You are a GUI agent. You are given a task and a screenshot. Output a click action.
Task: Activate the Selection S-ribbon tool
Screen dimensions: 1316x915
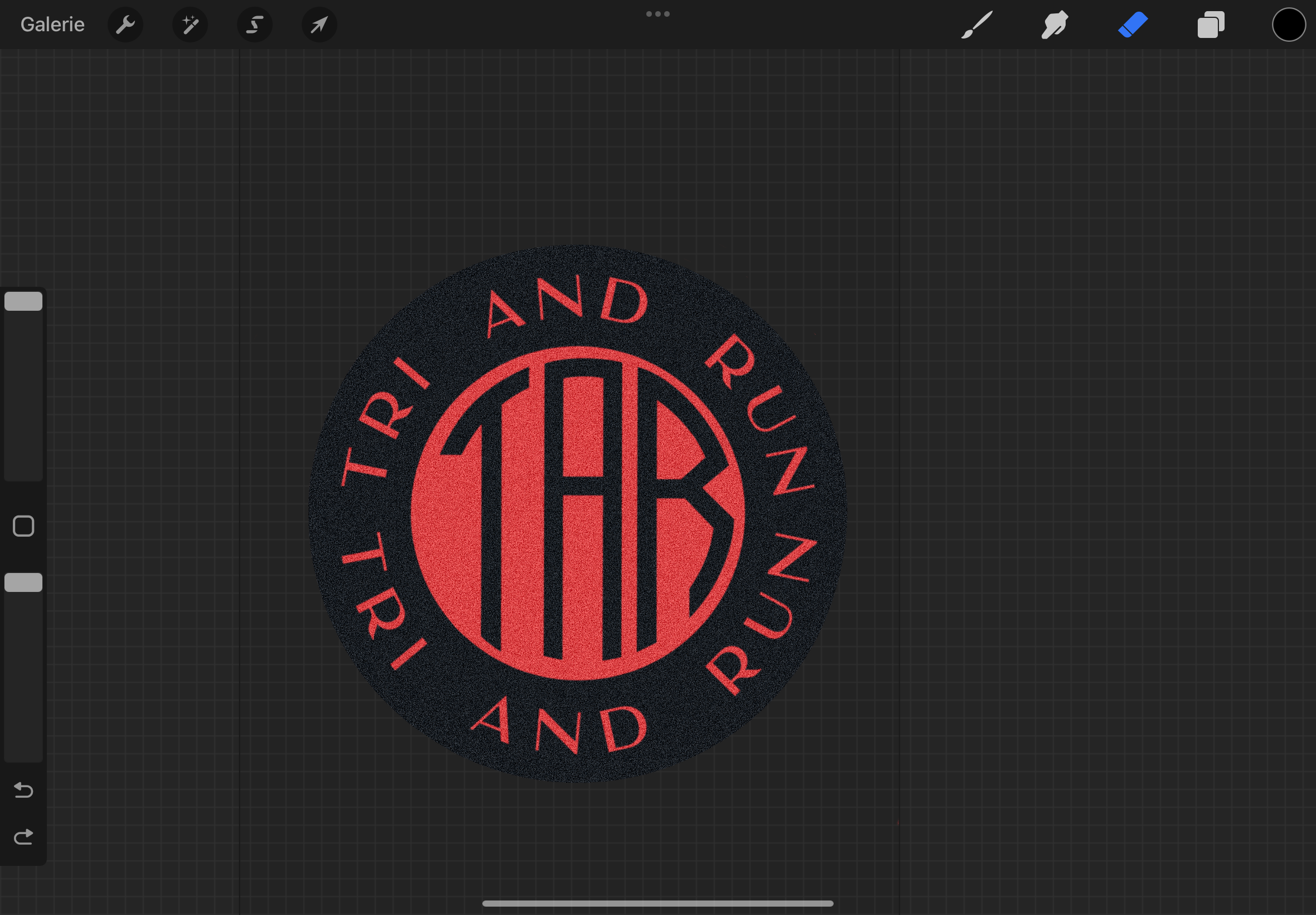point(254,25)
